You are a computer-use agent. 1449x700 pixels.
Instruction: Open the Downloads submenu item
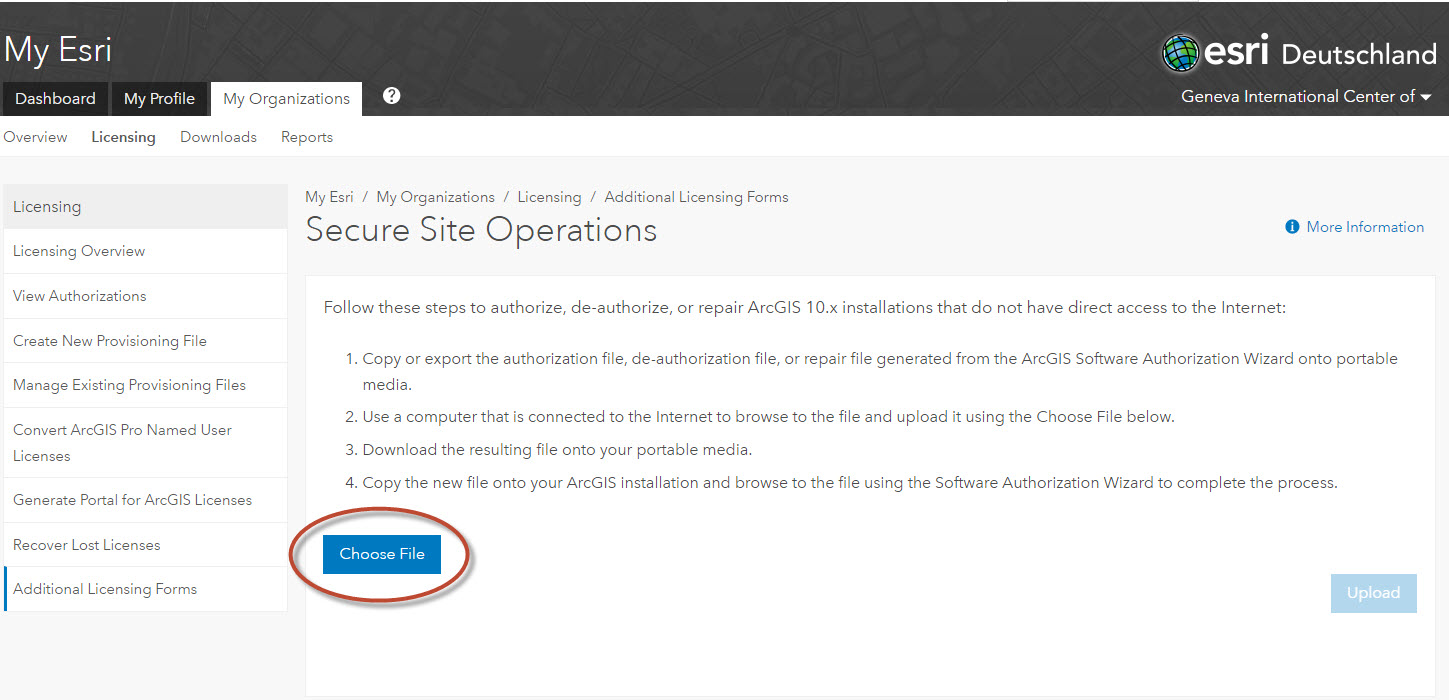(x=218, y=137)
